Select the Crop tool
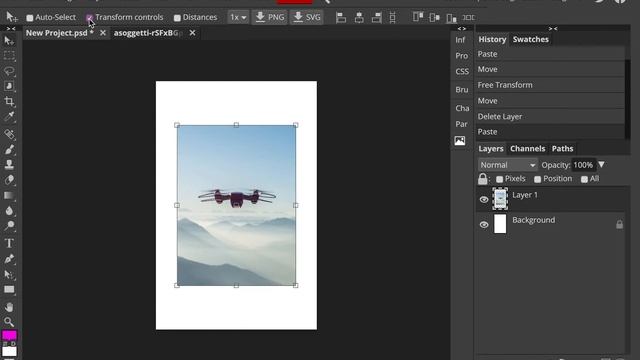The width and height of the screenshot is (640, 360). 9,101
